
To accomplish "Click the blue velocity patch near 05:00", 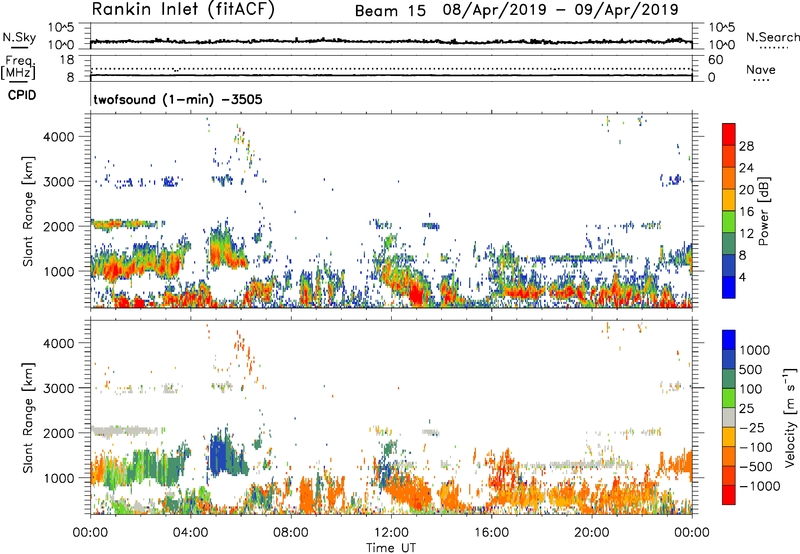I will coord(221,455).
